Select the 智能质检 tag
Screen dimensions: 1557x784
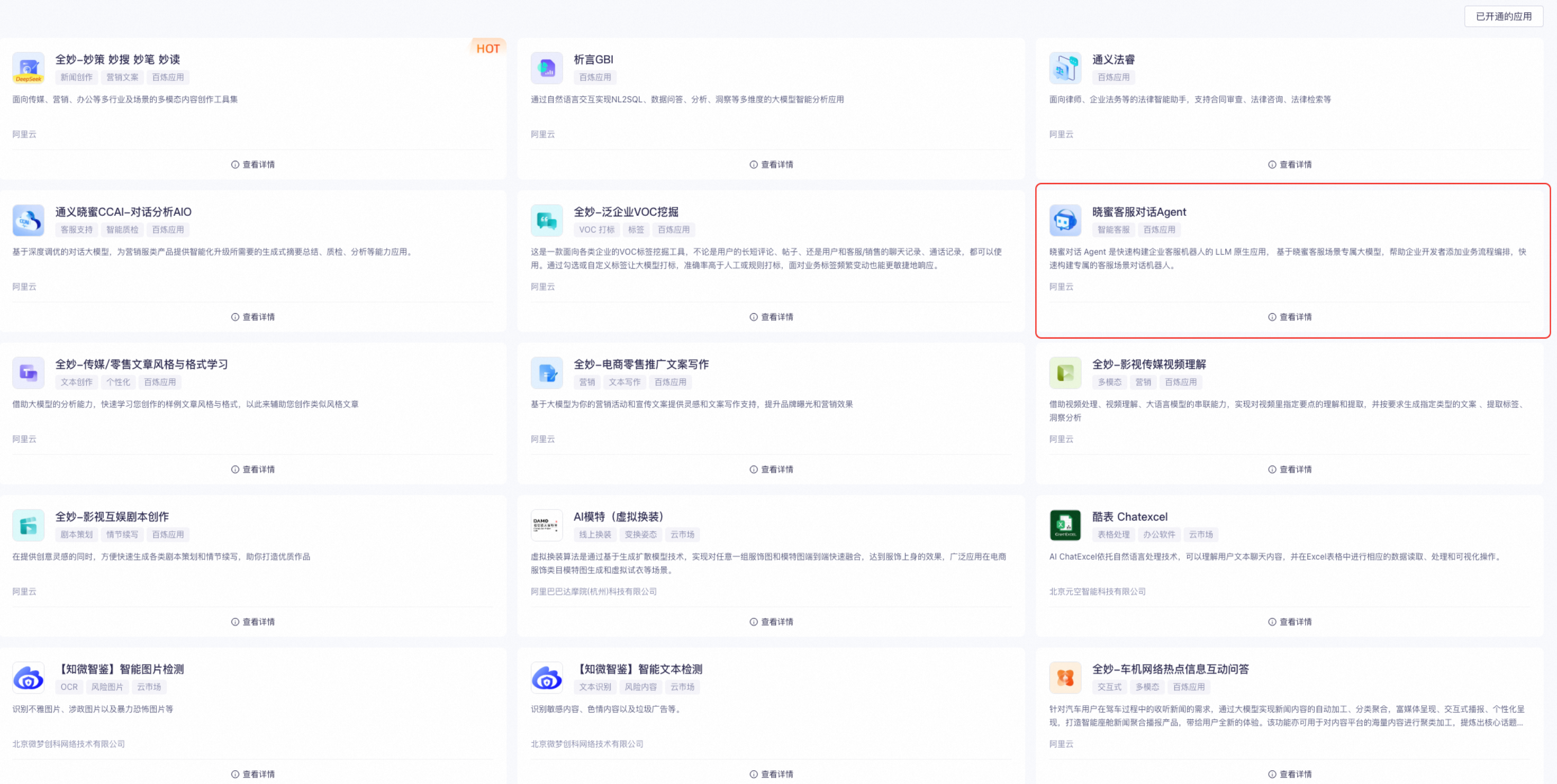[x=123, y=230]
